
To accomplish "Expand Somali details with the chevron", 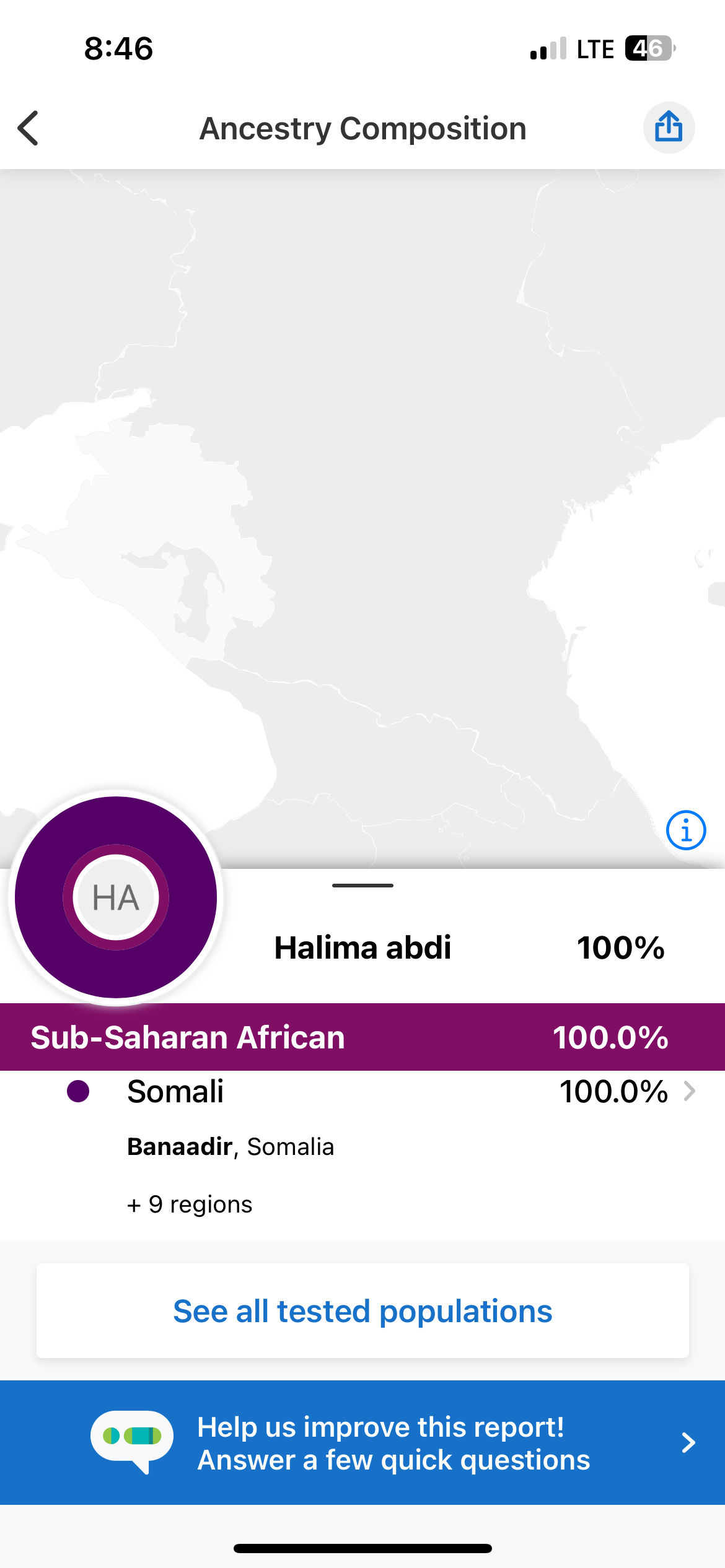I will click(689, 1091).
